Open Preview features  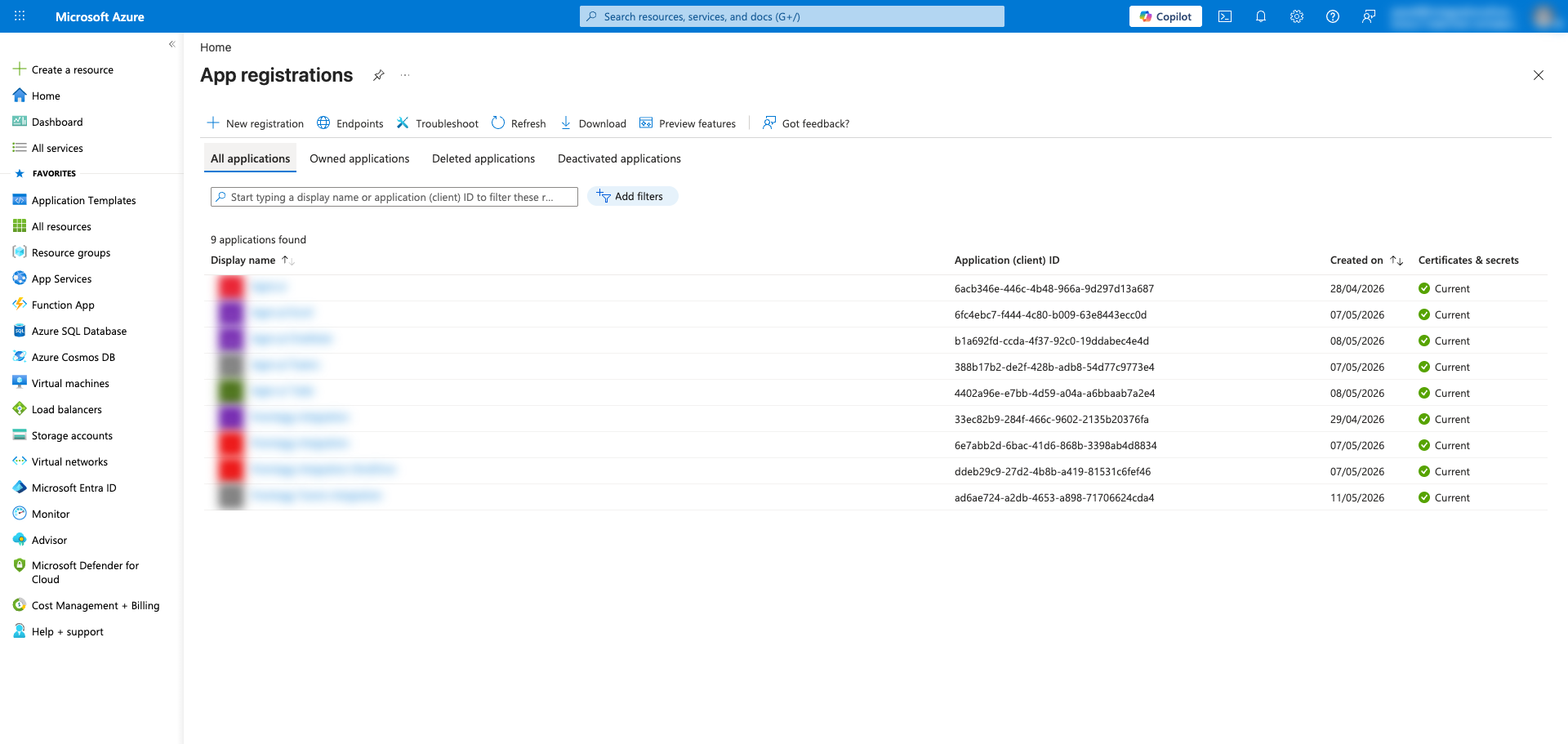point(688,123)
